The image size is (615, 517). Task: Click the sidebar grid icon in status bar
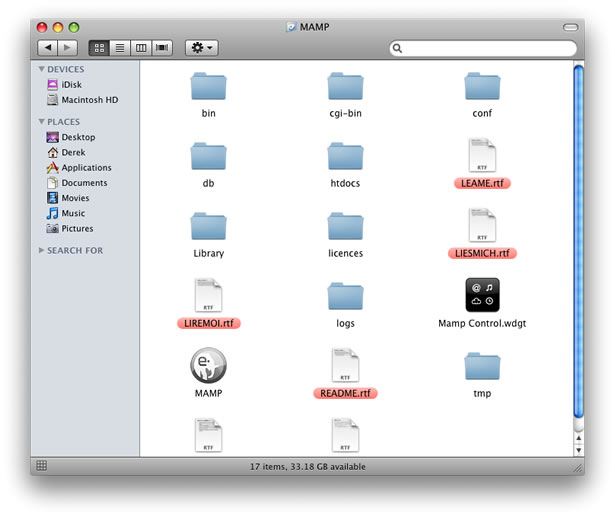42,466
